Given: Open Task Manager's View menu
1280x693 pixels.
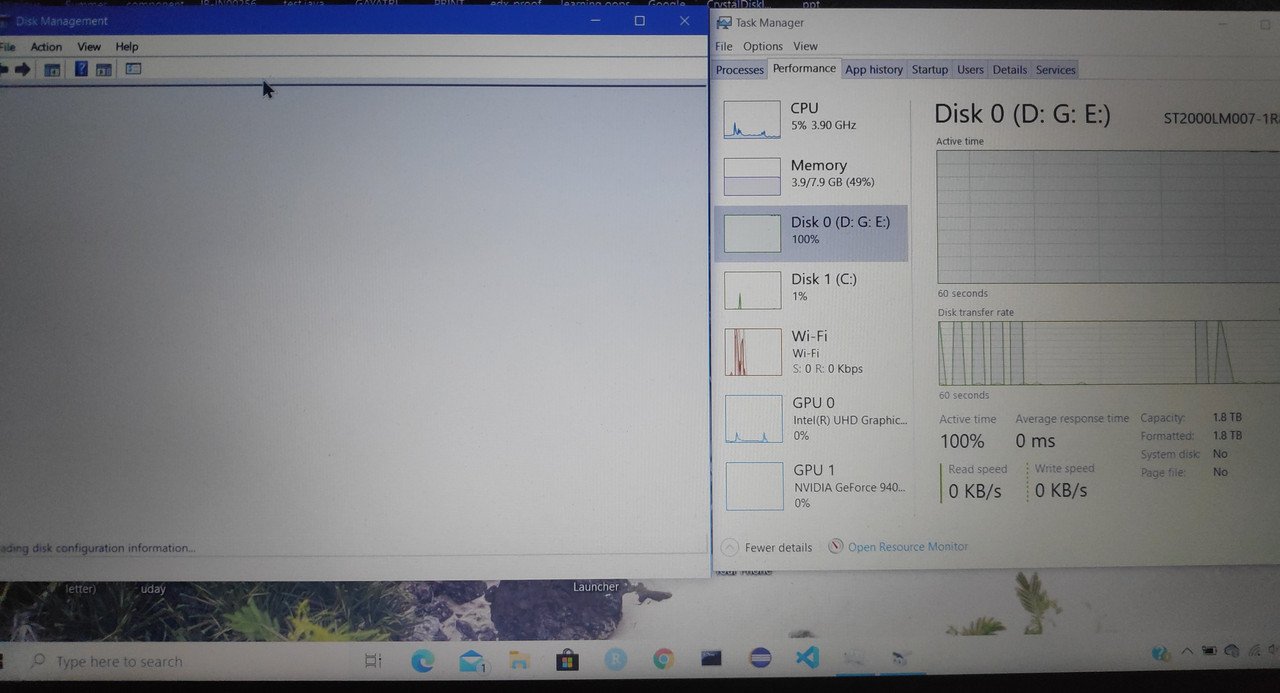Looking at the screenshot, I should (x=805, y=46).
